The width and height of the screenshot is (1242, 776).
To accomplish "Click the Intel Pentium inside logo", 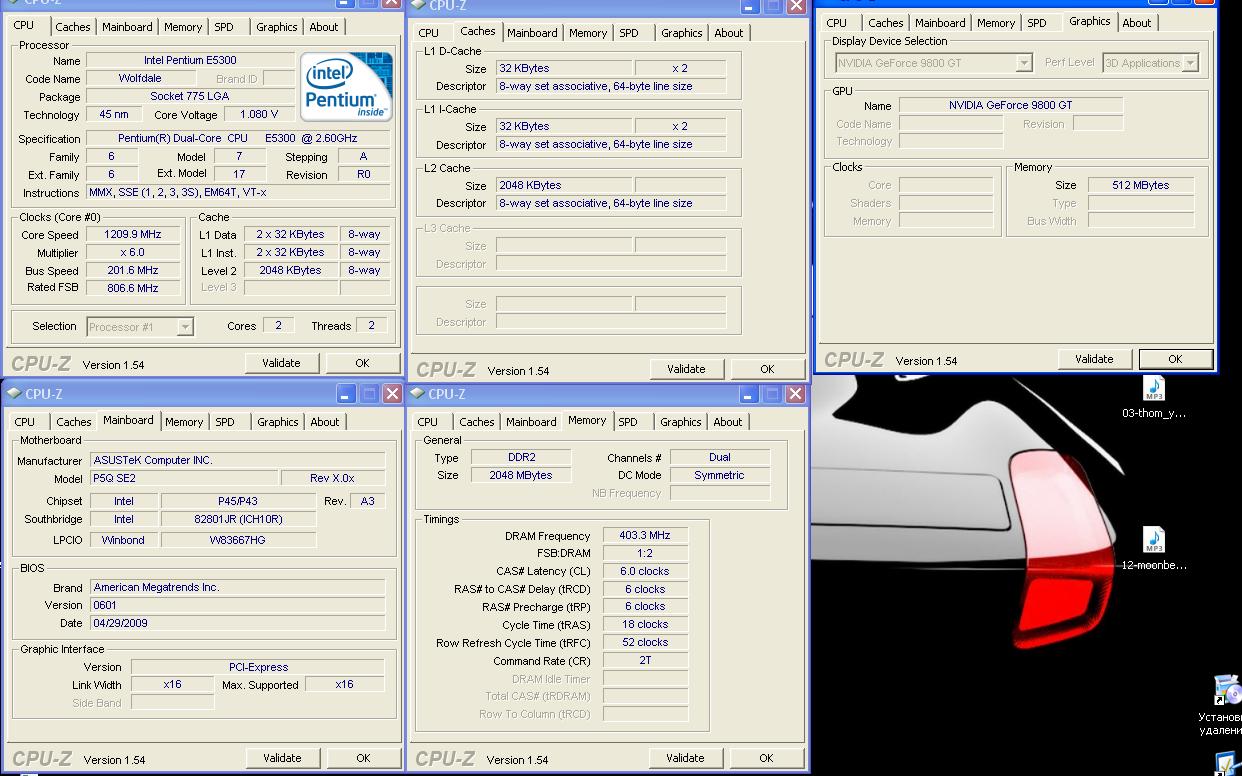I will 347,86.
